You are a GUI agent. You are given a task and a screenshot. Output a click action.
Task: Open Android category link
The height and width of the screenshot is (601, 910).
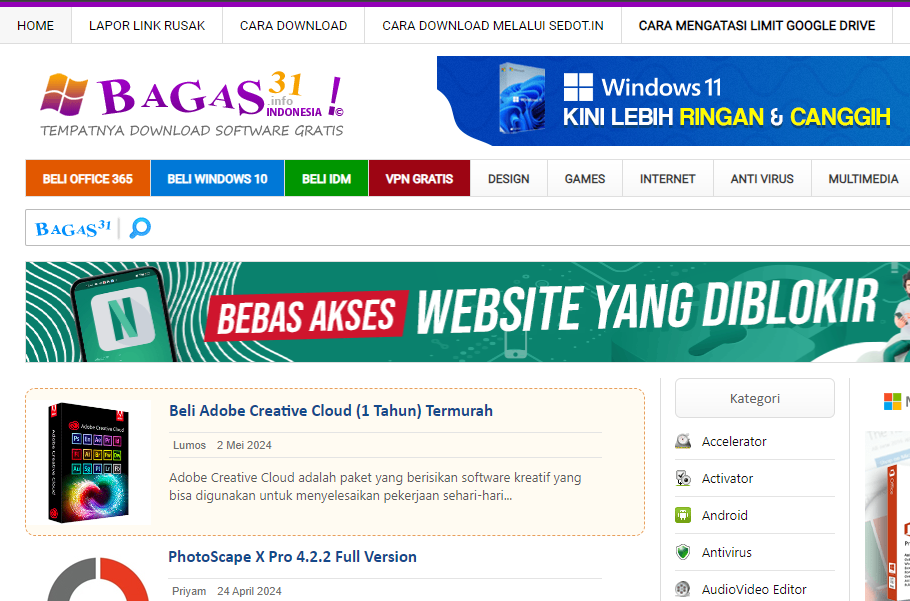[724, 515]
